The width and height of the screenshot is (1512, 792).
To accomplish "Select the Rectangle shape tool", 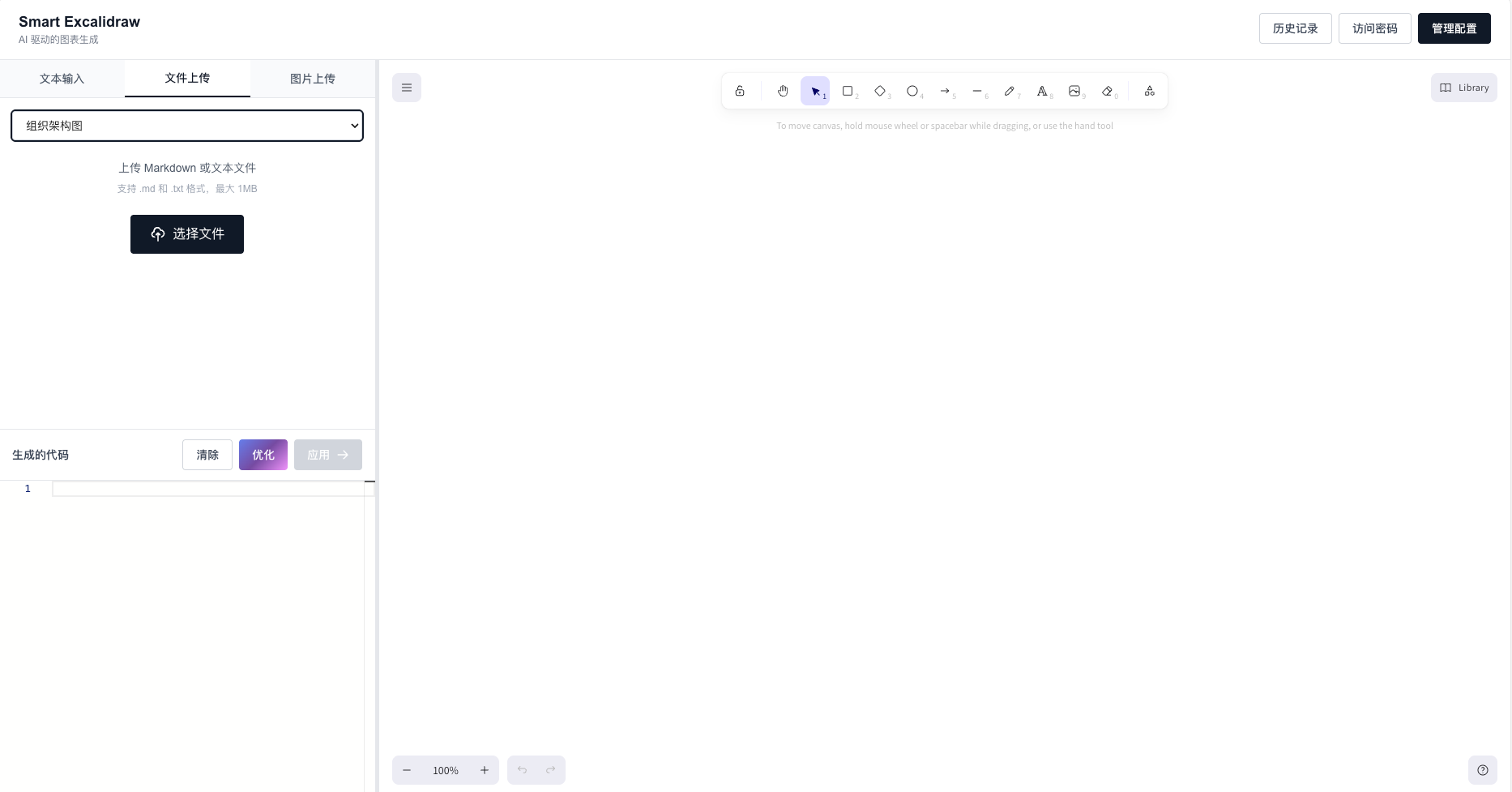I will pyautogui.click(x=848, y=91).
